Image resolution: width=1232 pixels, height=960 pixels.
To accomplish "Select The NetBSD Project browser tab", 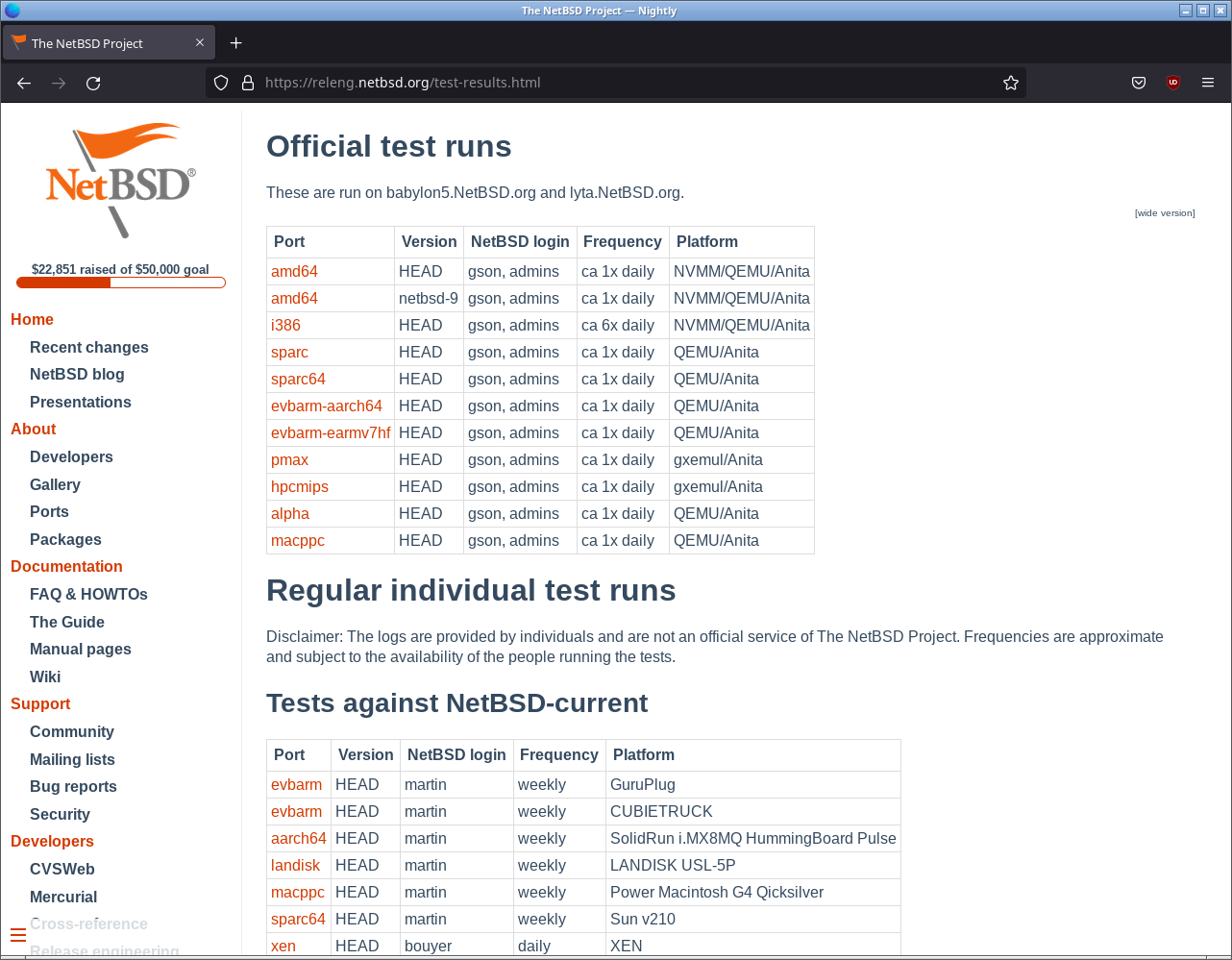I will 109,43.
